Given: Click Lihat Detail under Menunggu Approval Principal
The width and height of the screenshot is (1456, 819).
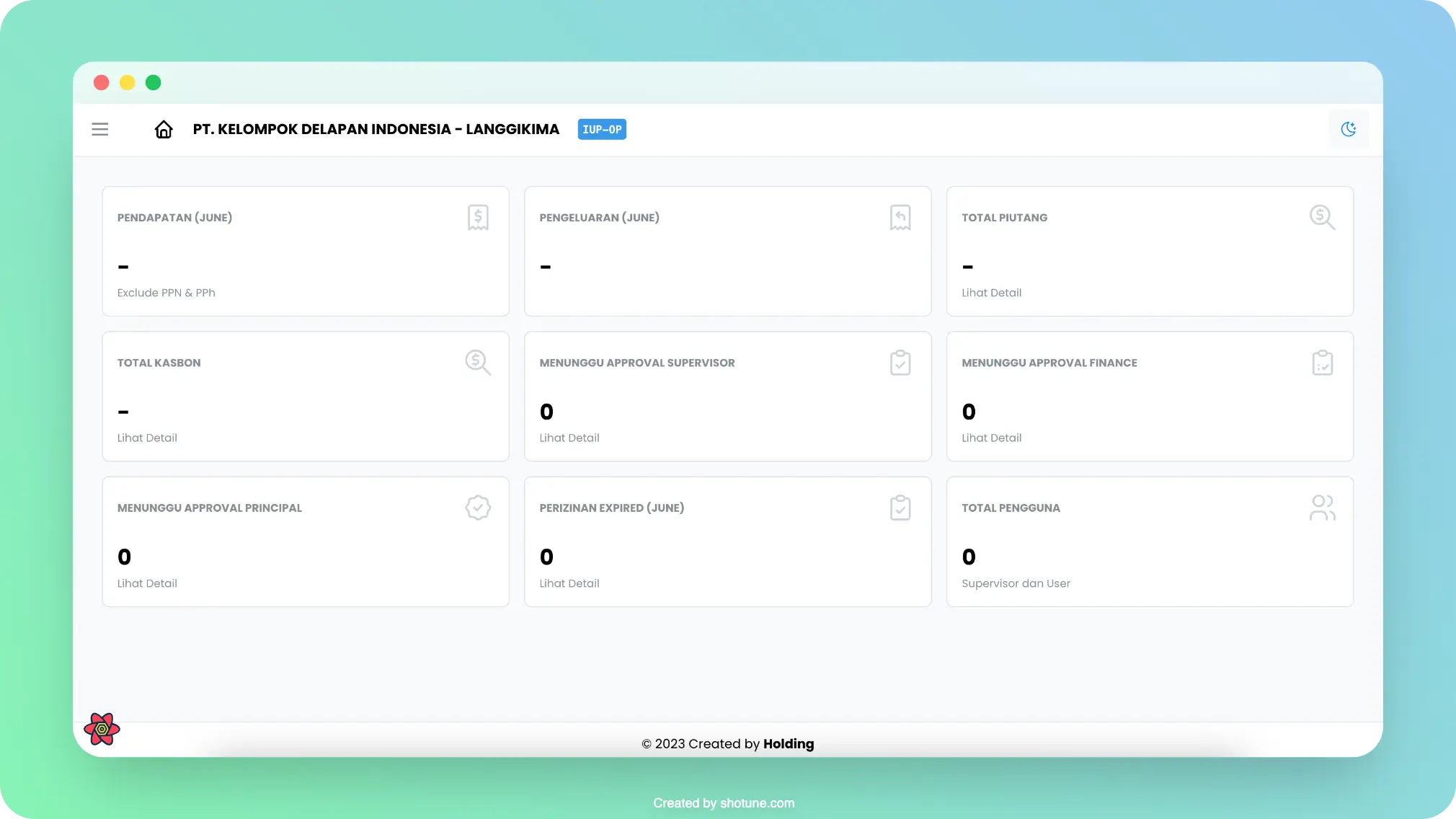Looking at the screenshot, I should coord(147,583).
